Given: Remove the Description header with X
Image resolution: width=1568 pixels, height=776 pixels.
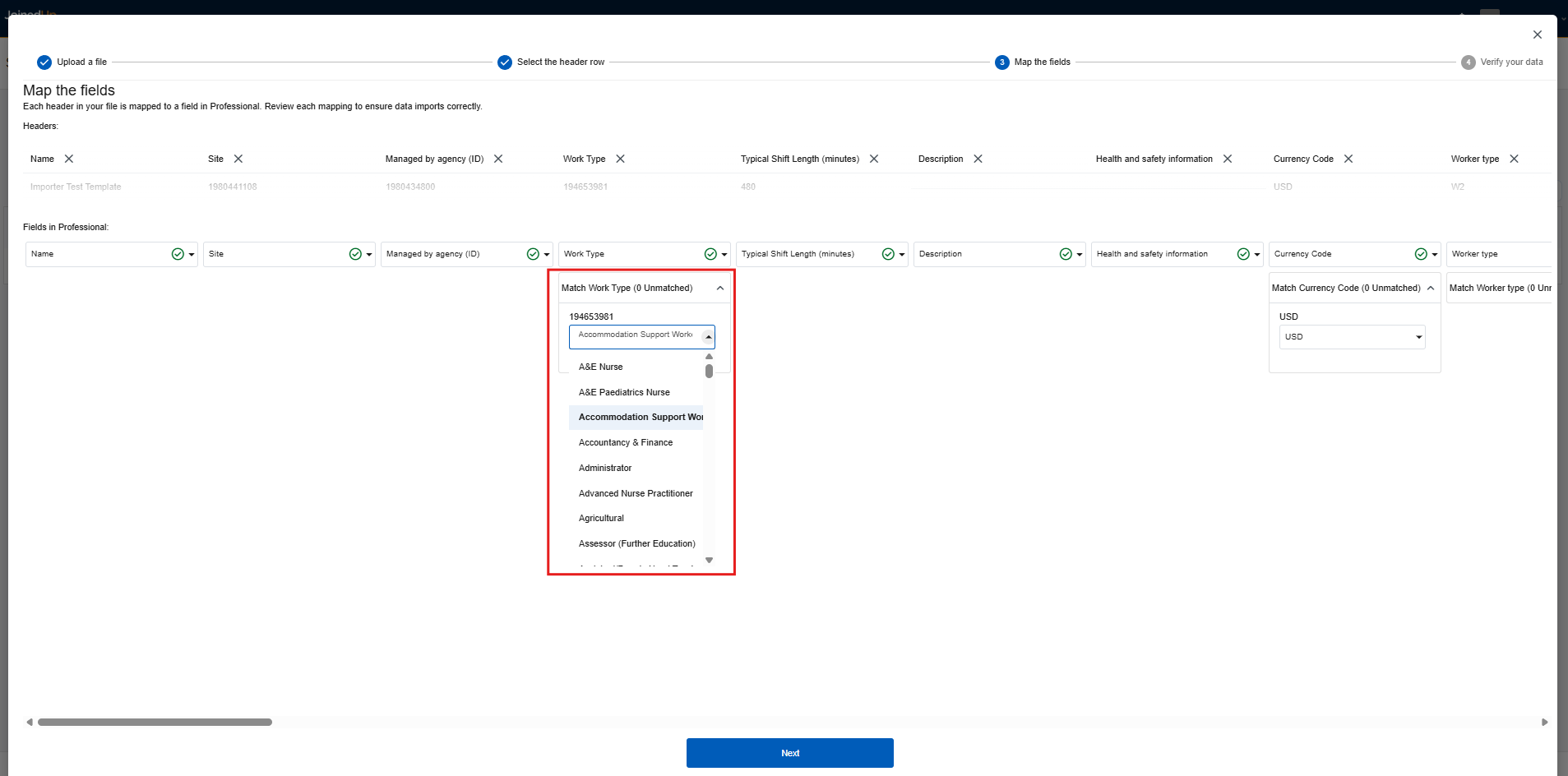Looking at the screenshot, I should [978, 159].
